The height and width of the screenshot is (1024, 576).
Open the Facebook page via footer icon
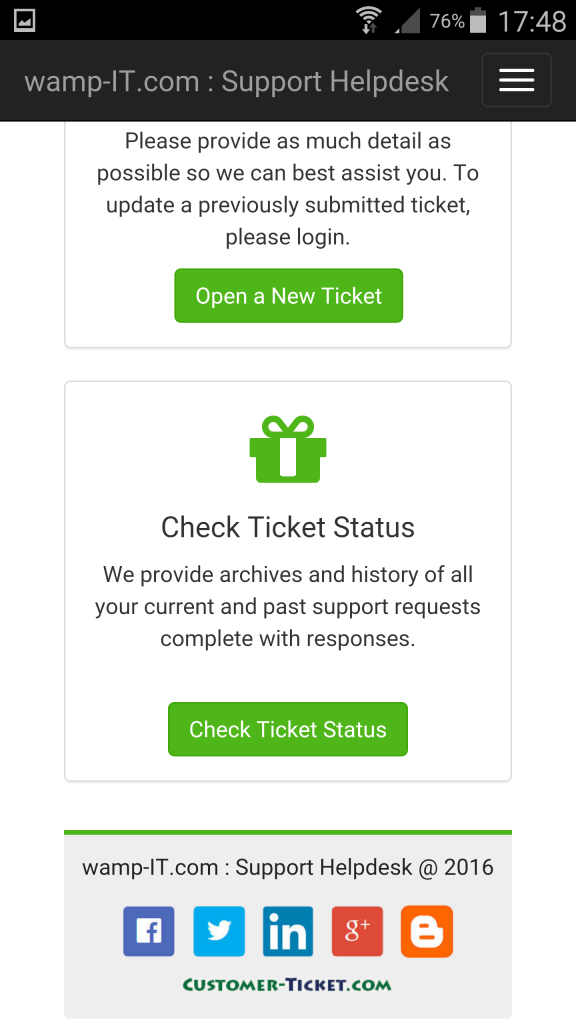click(x=148, y=930)
